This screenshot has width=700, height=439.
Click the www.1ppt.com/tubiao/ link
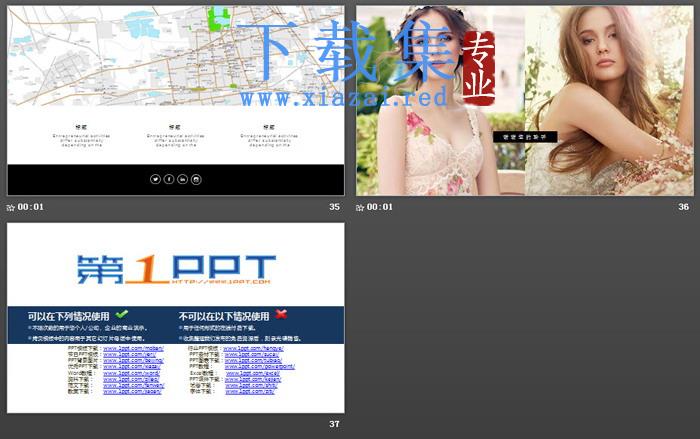[253, 360]
